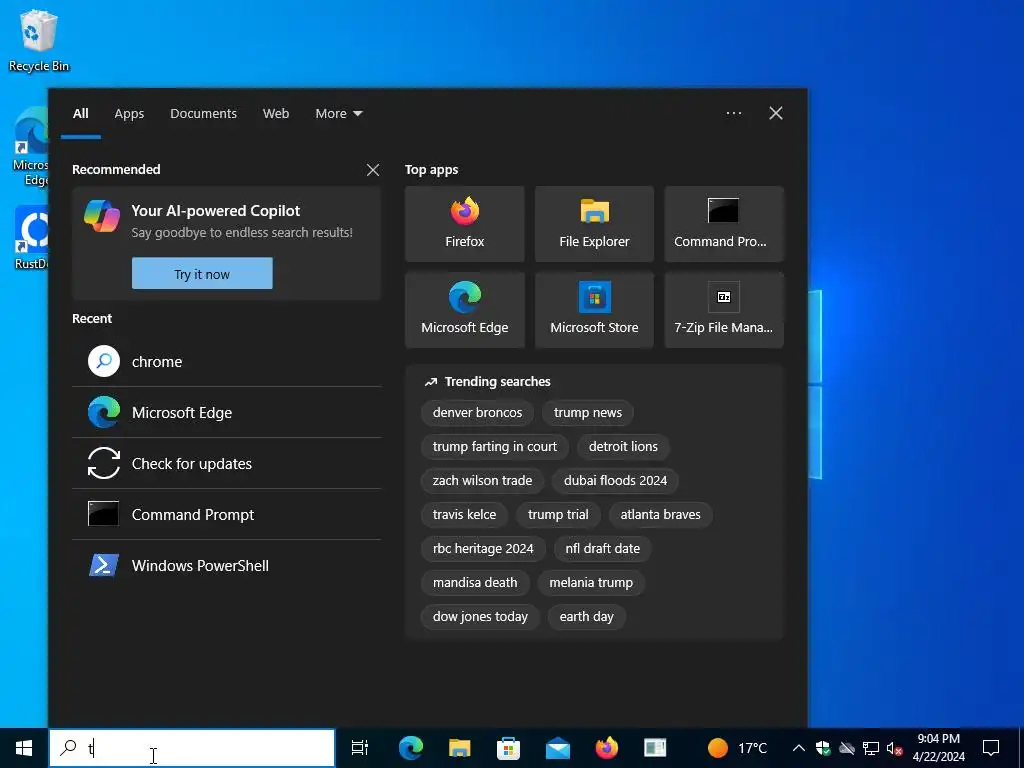Open Microsoft Store from the taskbar

click(x=508, y=748)
